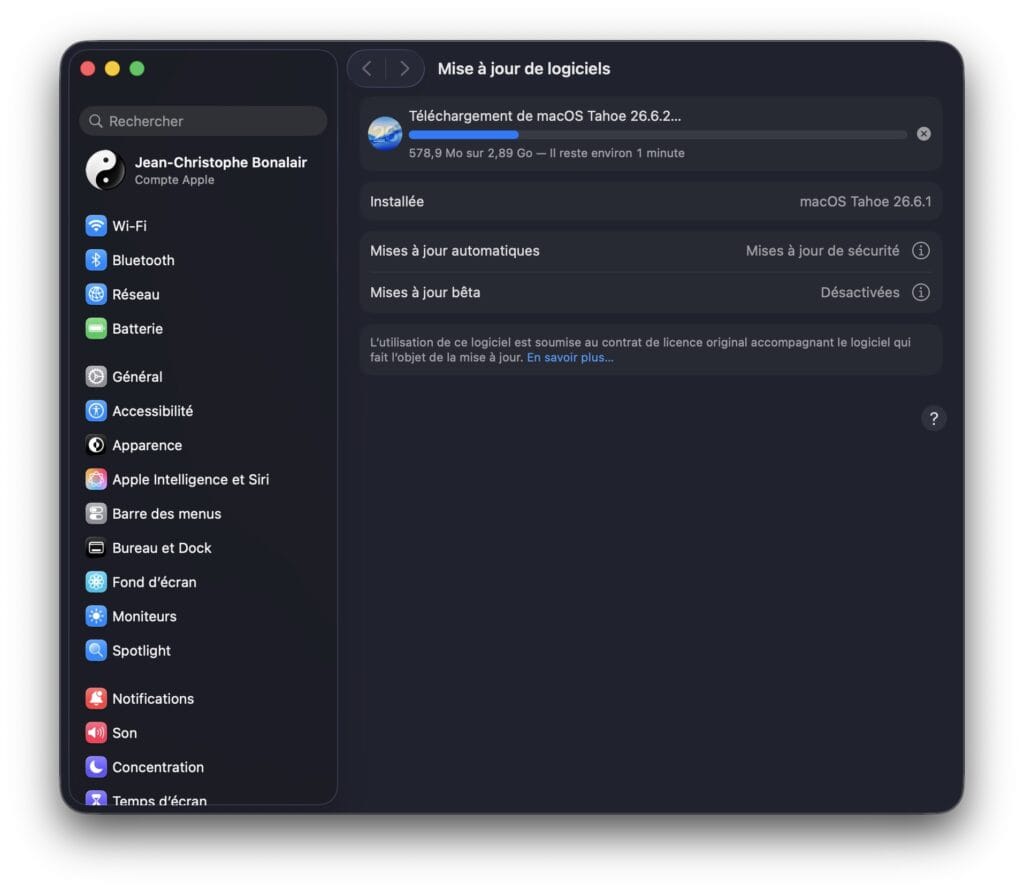
Task: Open Jean-Christophe Bonalair Compte Apple
Action: click(x=203, y=170)
